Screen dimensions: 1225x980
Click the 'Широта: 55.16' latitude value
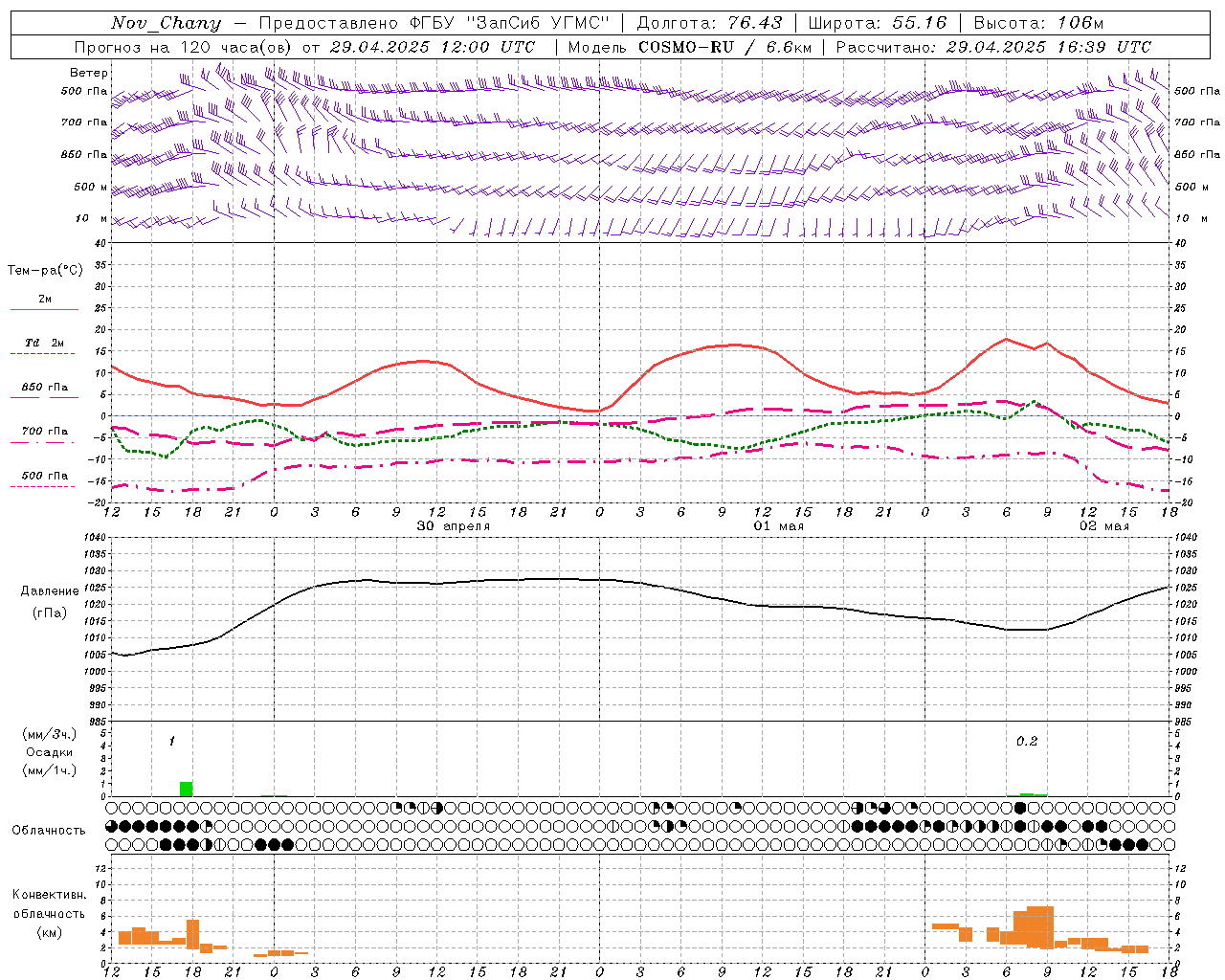878,23
